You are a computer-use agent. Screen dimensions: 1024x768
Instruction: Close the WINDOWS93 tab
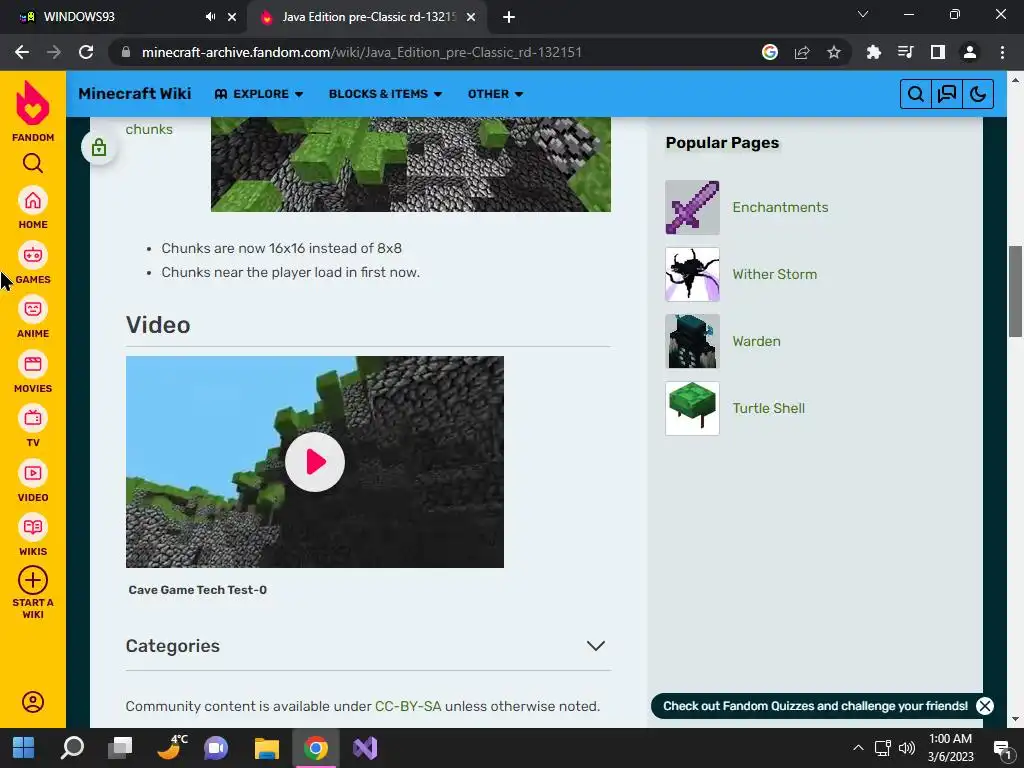pyautogui.click(x=232, y=17)
